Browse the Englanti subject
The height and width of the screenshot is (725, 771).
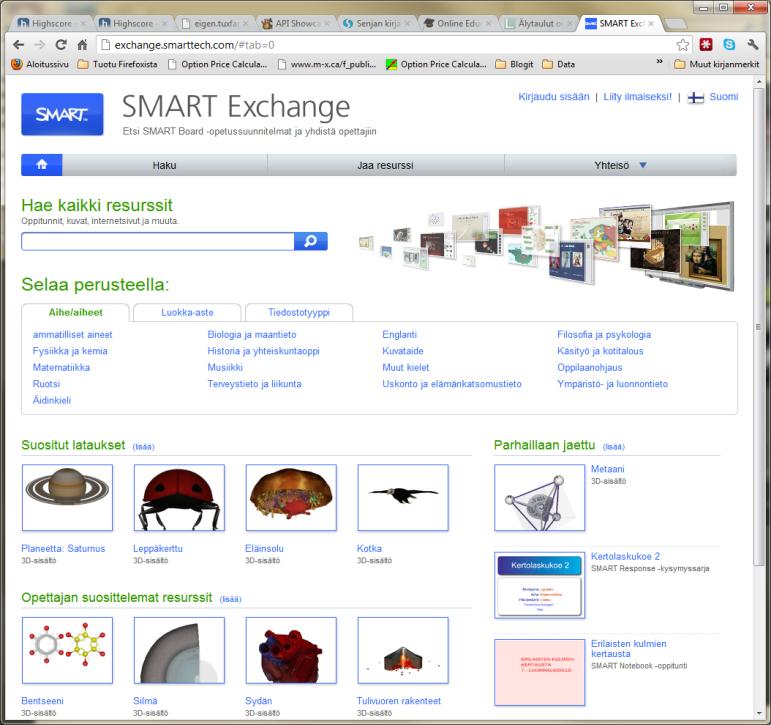click(x=399, y=334)
